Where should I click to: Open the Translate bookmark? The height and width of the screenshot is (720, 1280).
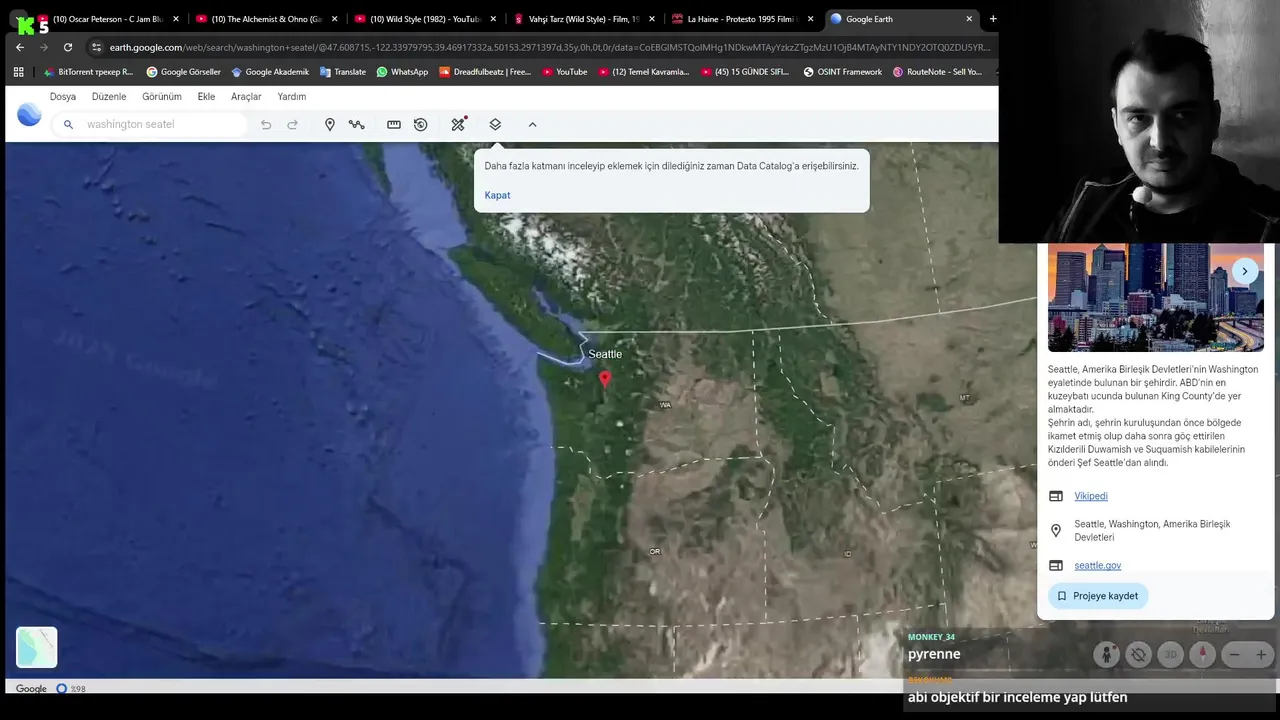coord(343,72)
